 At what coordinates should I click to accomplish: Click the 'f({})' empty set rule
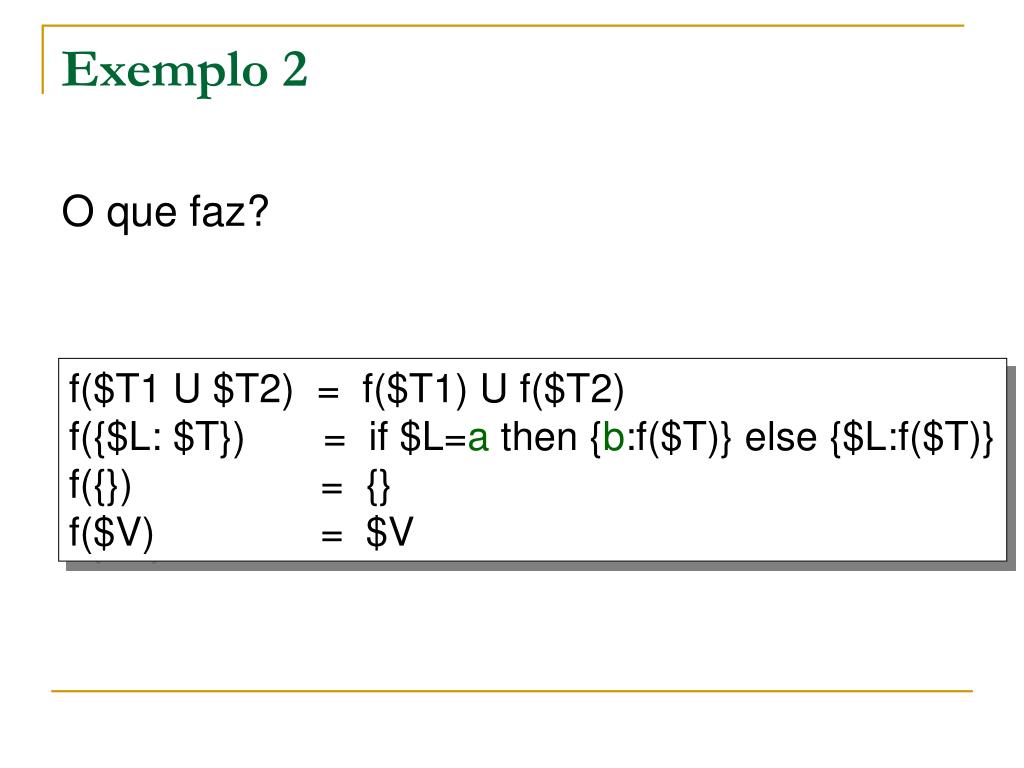coord(100,486)
